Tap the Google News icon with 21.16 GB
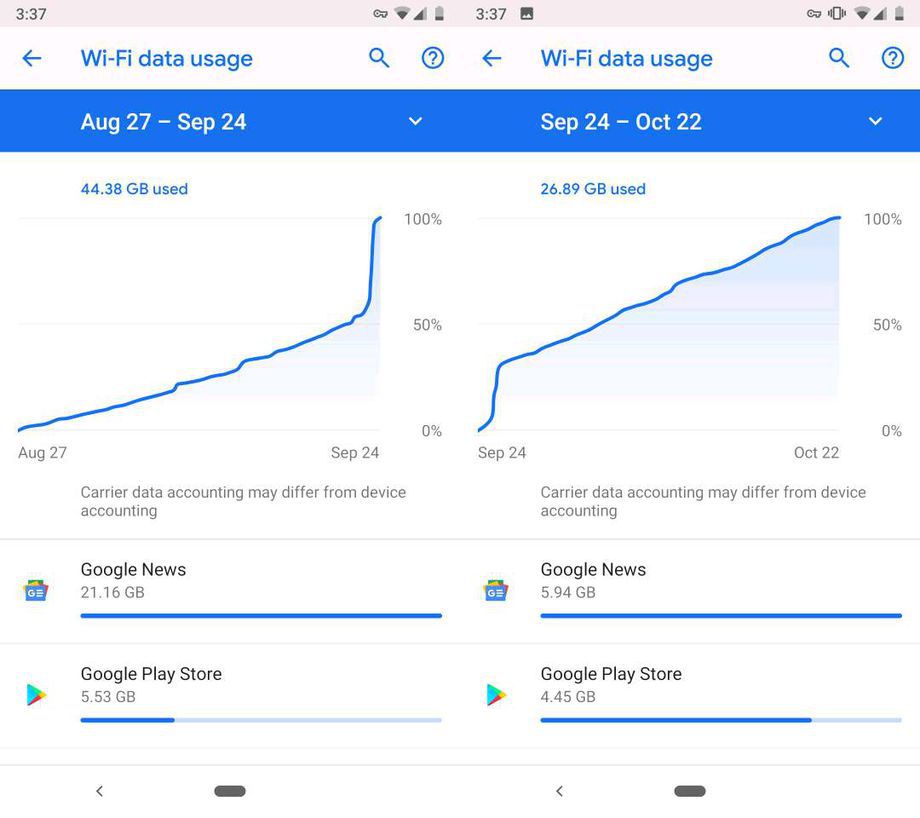Image resolution: width=920 pixels, height=818 pixels. coord(36,591)
